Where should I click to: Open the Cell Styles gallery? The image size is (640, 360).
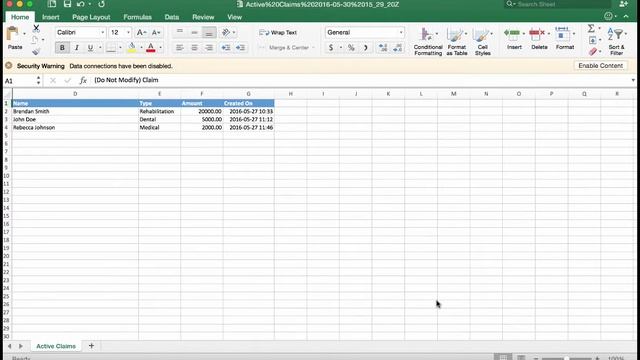482,42
